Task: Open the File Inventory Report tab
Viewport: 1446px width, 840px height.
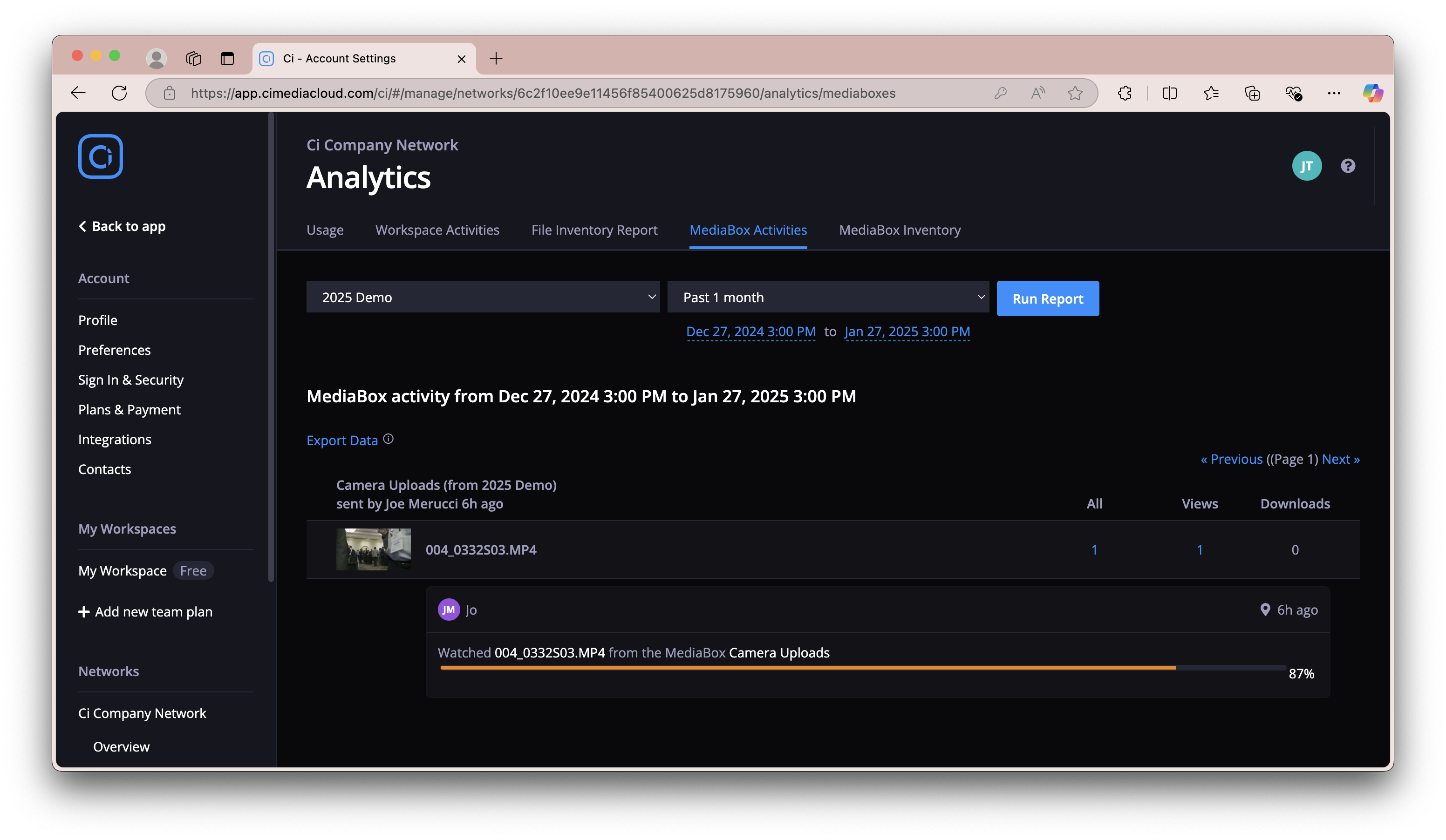Action: pyautogui.click(x=594, y=230)
